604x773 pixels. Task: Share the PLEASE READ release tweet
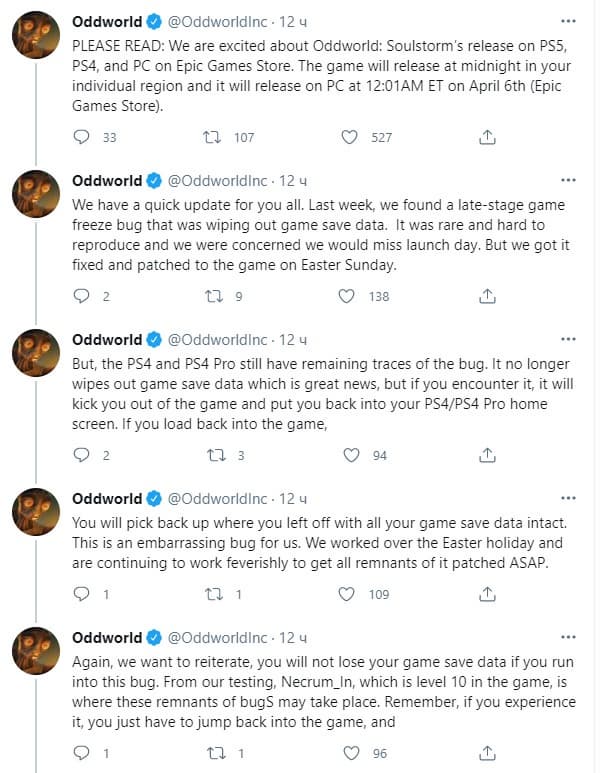[487, 137]
